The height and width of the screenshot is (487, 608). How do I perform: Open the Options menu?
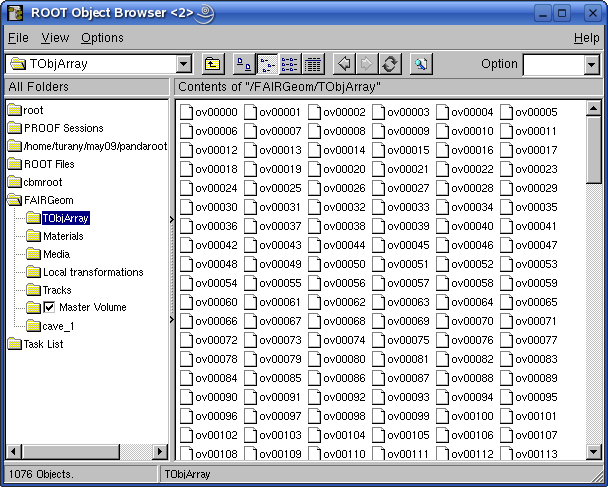[102, 38]
